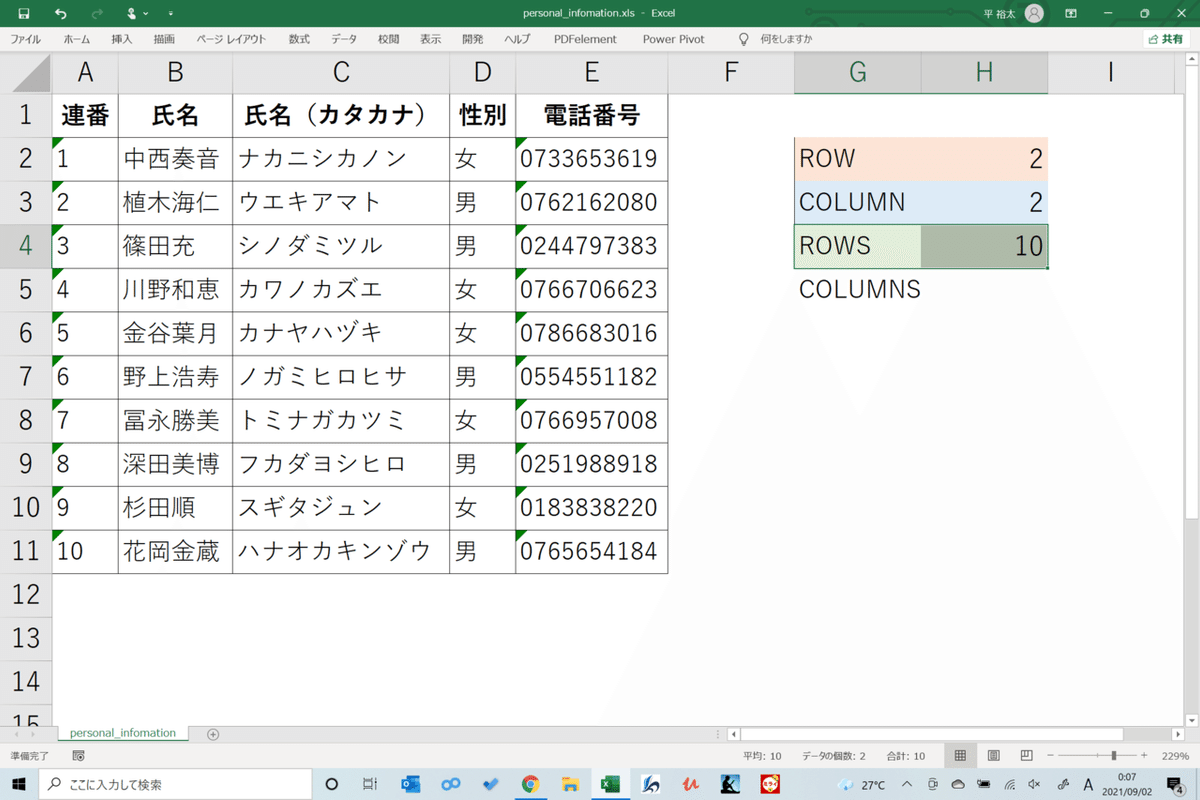Add a new sheet with plus button

pos(212,734)
